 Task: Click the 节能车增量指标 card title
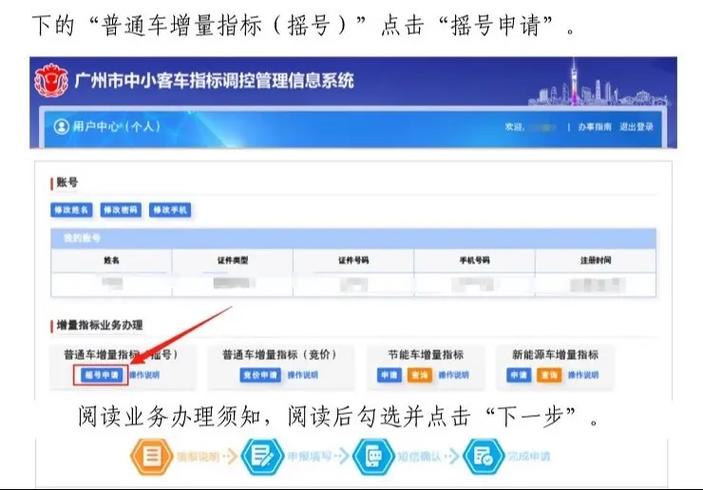pyautogui.click(x=426, y=355)
